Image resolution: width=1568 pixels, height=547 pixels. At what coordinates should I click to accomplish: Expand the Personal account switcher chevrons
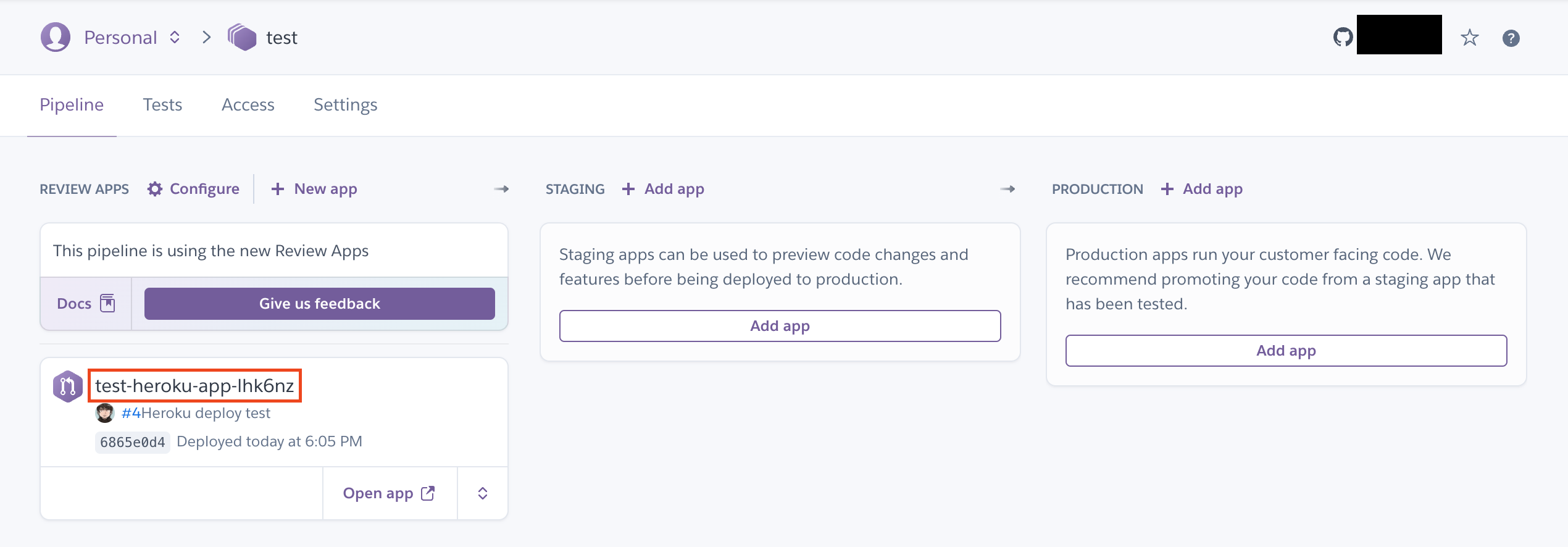[x=175, y=37]
